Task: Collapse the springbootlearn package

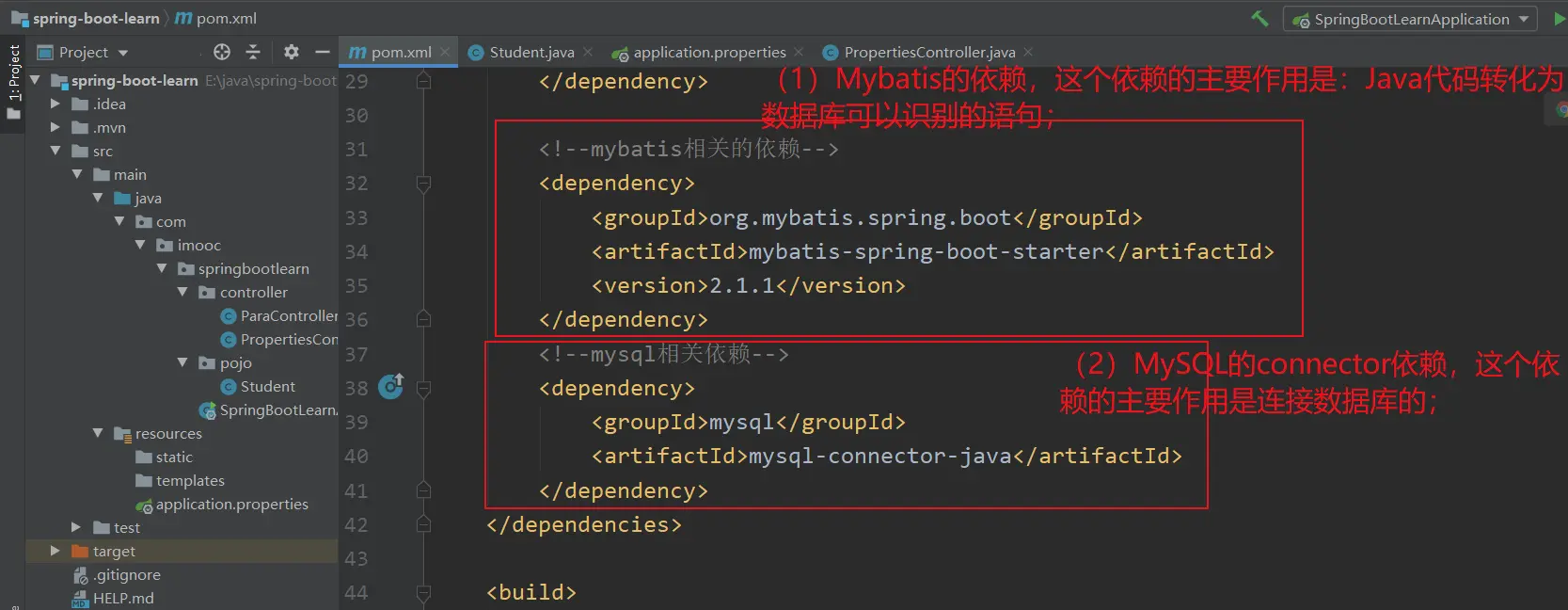Action: click(x=162, y=268)
